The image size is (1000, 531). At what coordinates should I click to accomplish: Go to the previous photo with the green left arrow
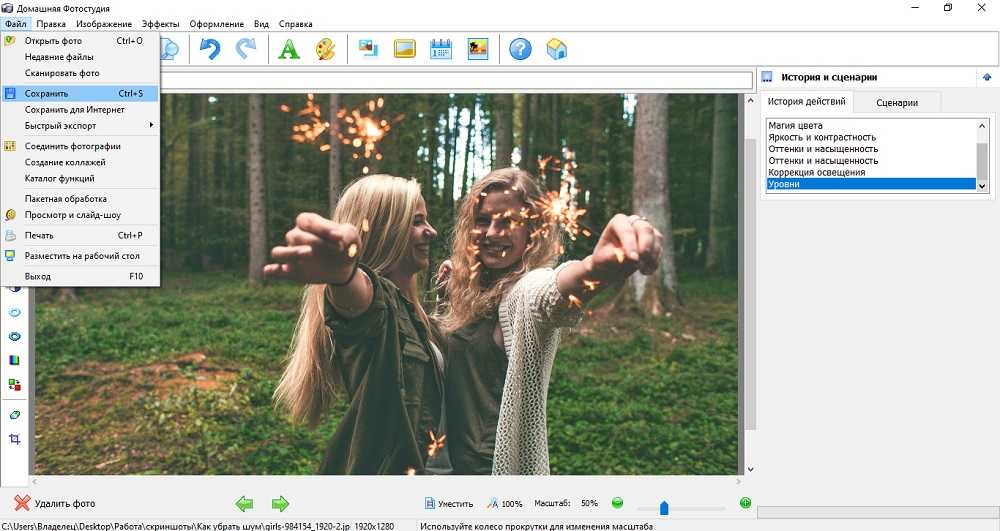[244, 504]
